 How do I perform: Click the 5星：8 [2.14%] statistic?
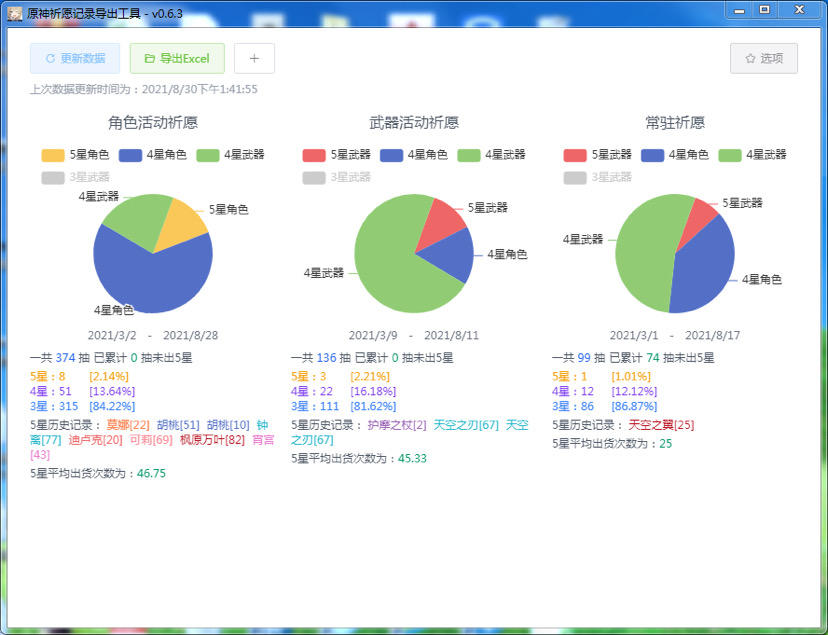coord(79,376)
